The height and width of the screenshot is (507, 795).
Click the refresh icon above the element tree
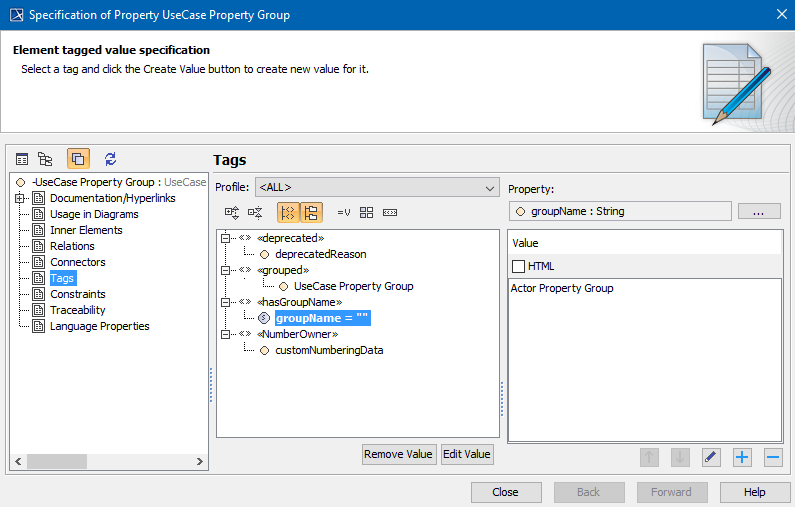pyautogui.click(x=110, y=159)
